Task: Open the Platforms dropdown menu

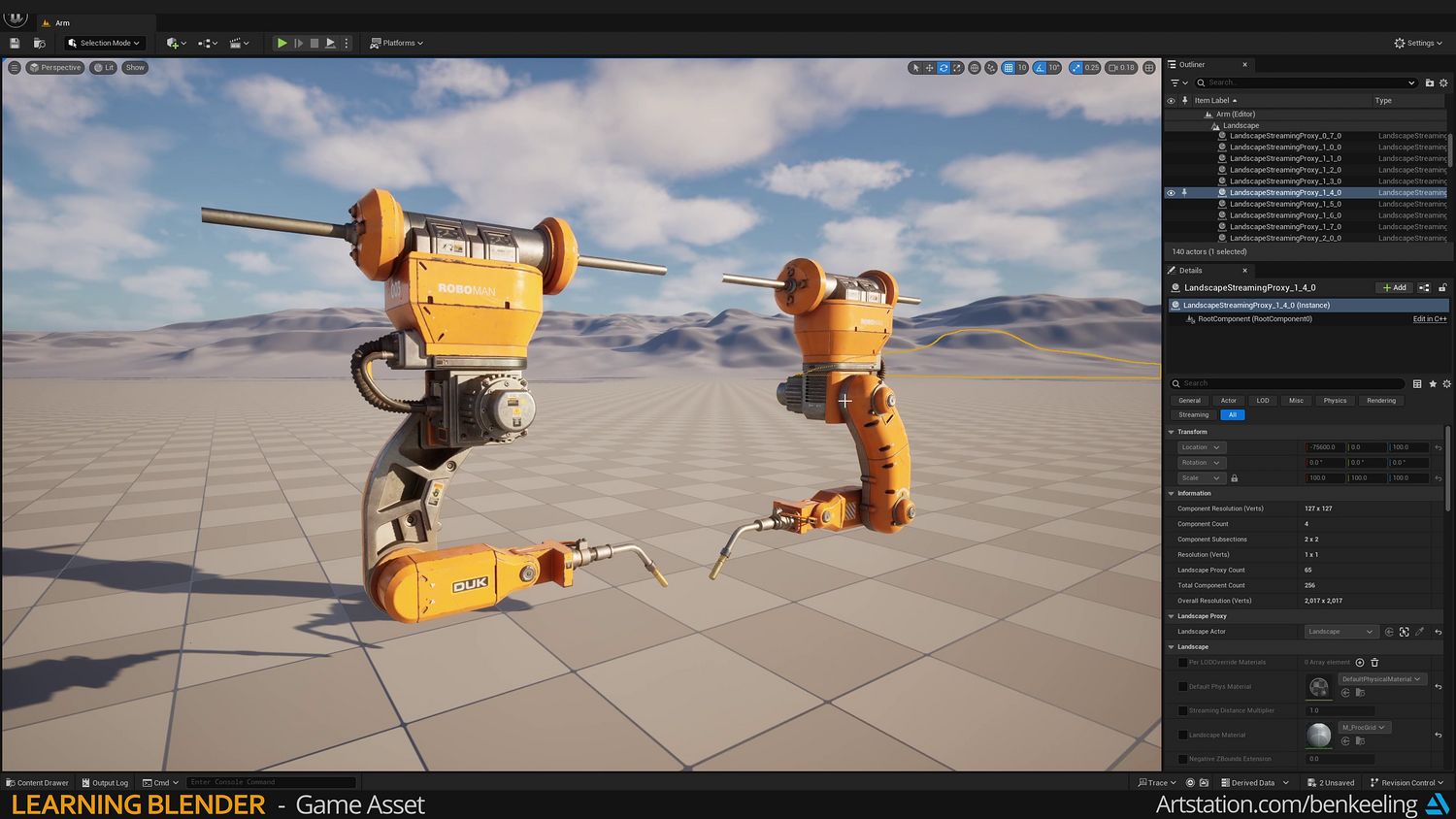Action: [x=397, y=43]
